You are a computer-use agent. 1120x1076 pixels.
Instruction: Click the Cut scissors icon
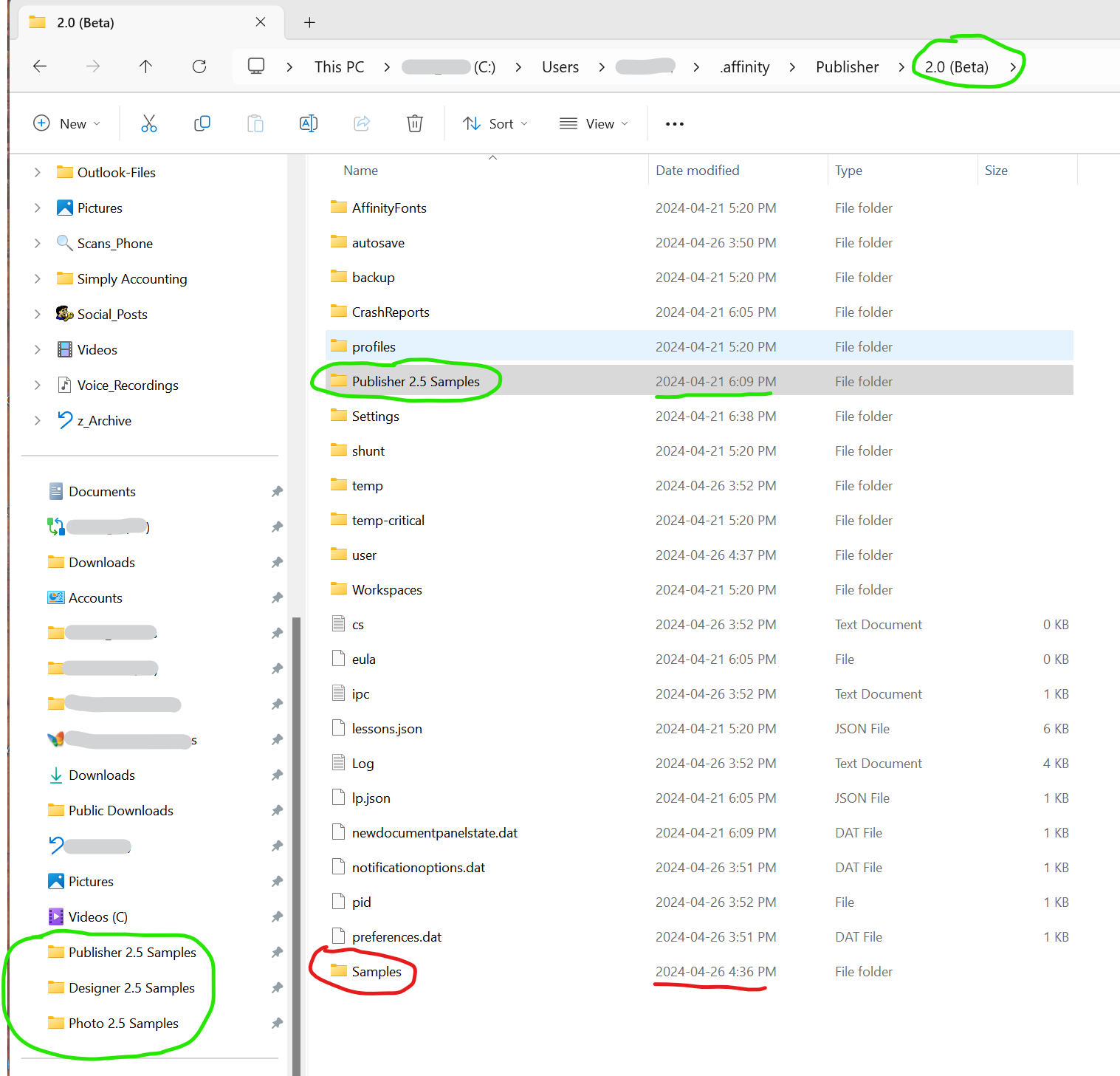tap(149, 123)
